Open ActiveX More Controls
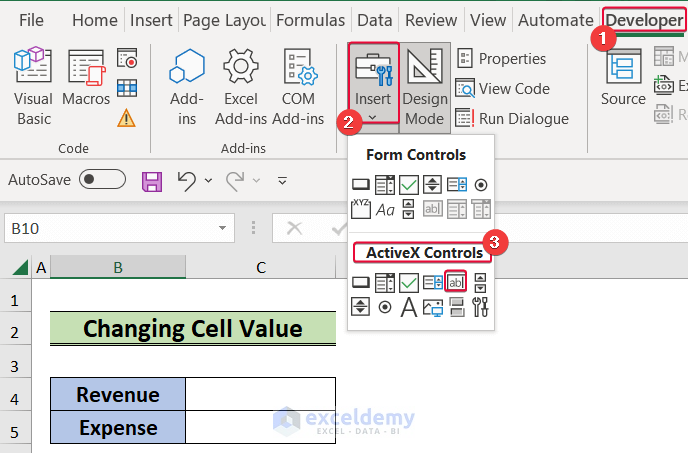688x453 pixels. pos(480,307)
